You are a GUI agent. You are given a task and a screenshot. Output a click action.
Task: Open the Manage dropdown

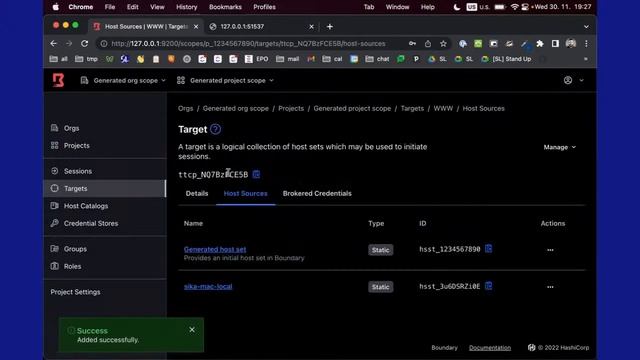[560, 147]
